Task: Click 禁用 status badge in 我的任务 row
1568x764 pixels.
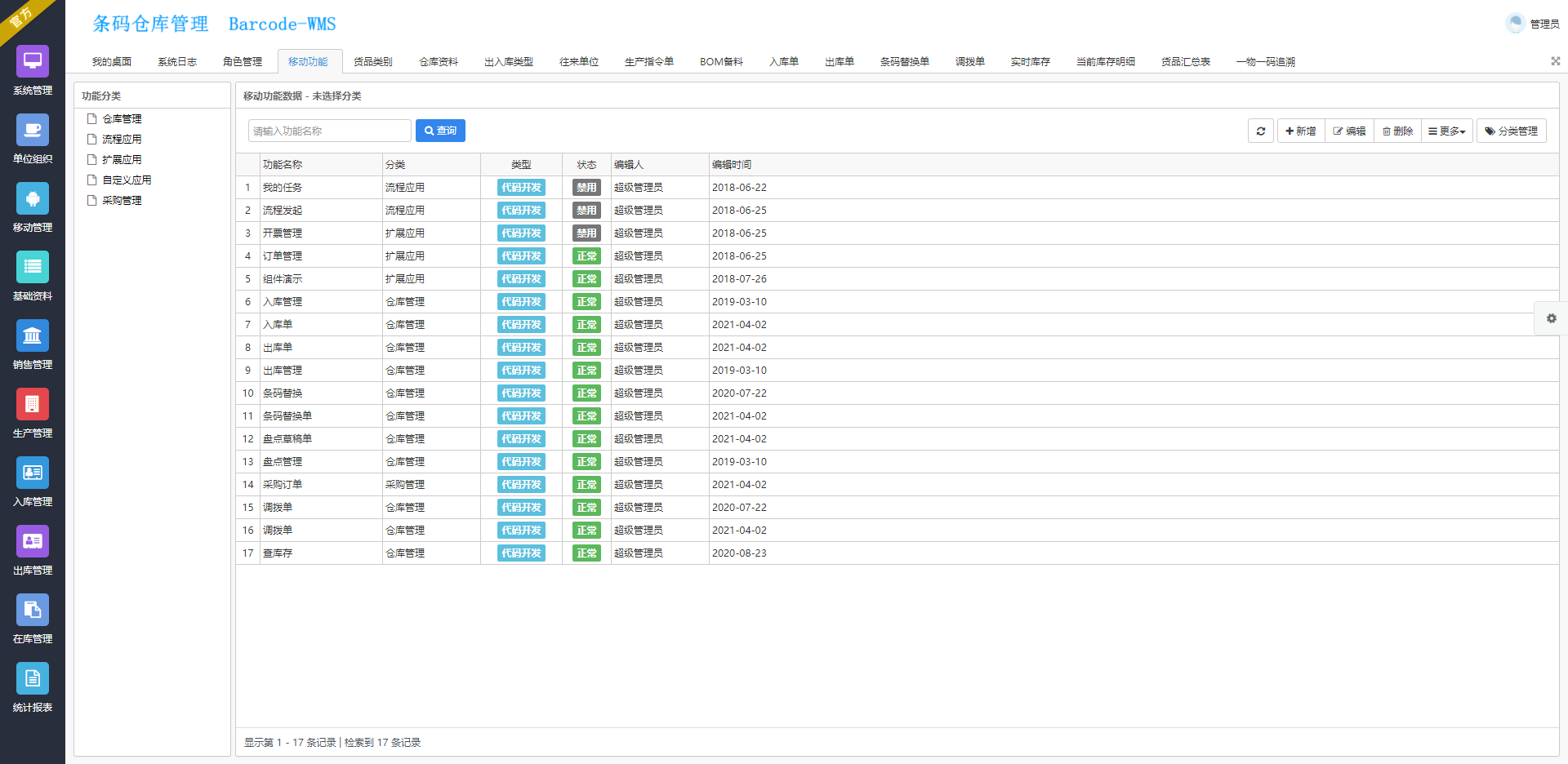Action: pos(586,188)
